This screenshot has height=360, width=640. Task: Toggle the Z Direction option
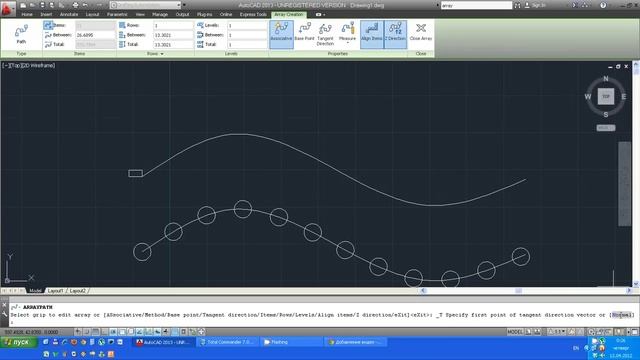click(395, 34)
